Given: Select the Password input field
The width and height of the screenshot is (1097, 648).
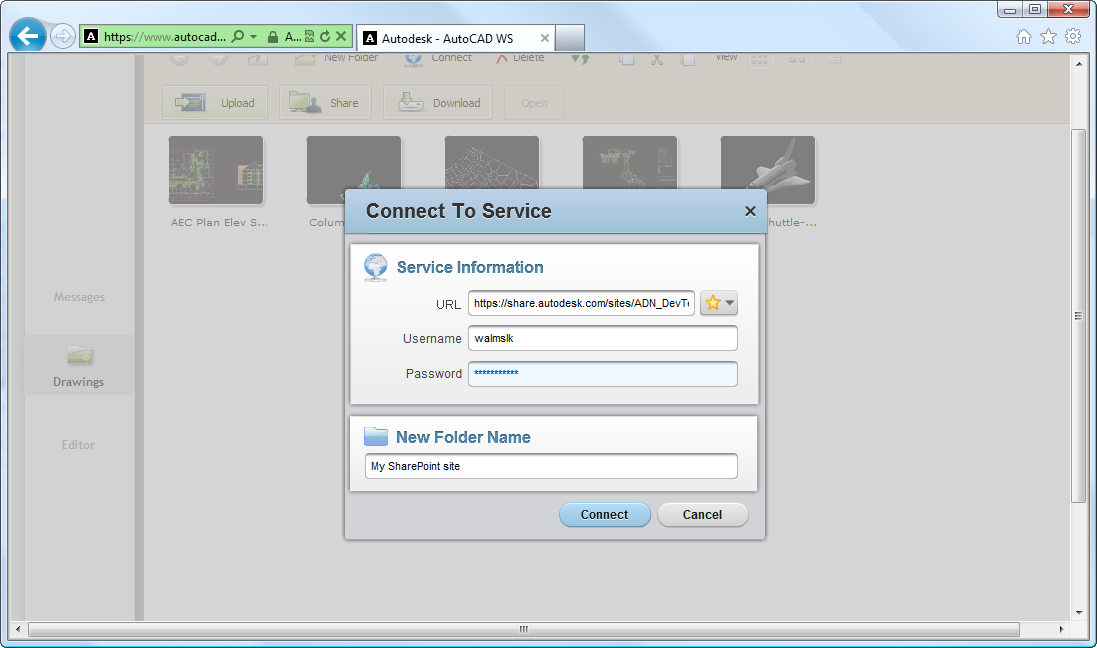Looking at the screenshot, I should point(602,374).
